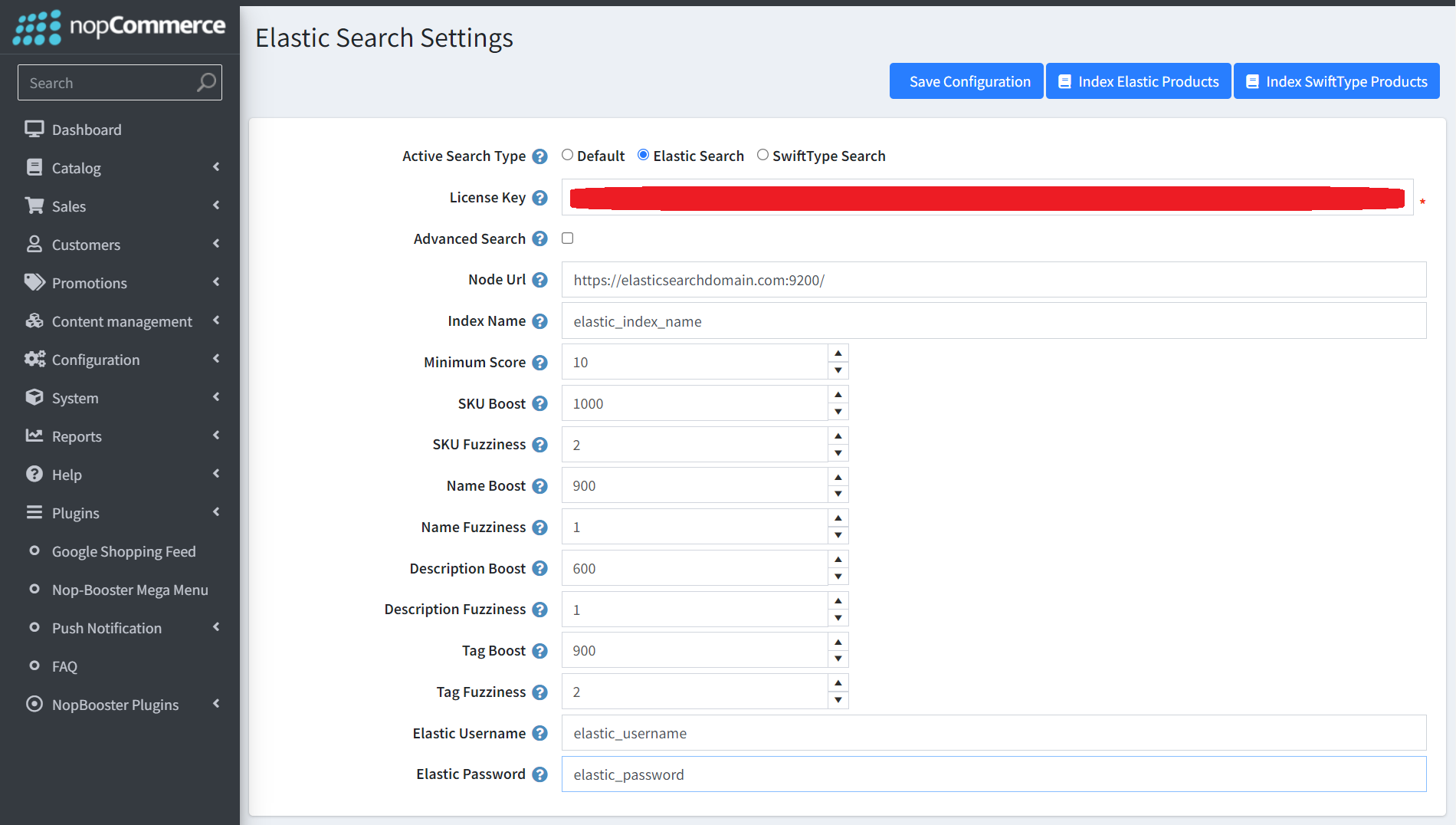Click help icon next to Elastic Password

[539, 774]
